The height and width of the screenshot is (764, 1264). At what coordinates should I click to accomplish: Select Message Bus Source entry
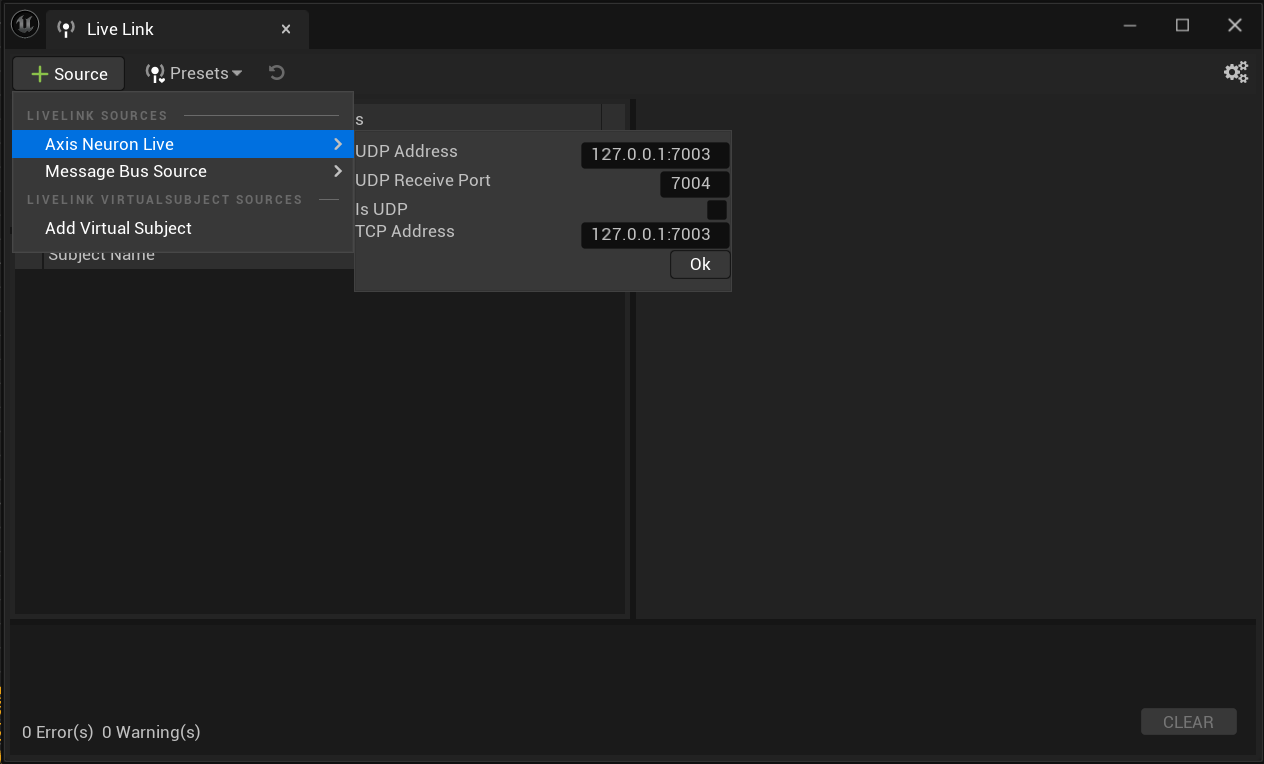coord(182,171)
